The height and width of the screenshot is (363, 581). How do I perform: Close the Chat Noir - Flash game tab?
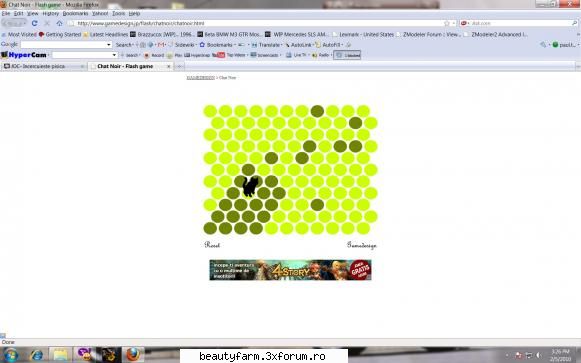coord(169,66)
